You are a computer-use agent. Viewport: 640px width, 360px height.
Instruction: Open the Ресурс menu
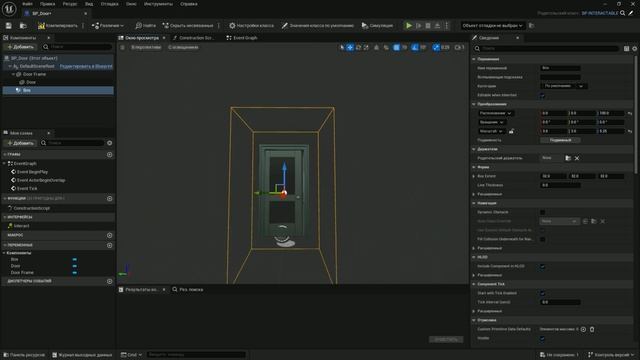coord(70,4)
